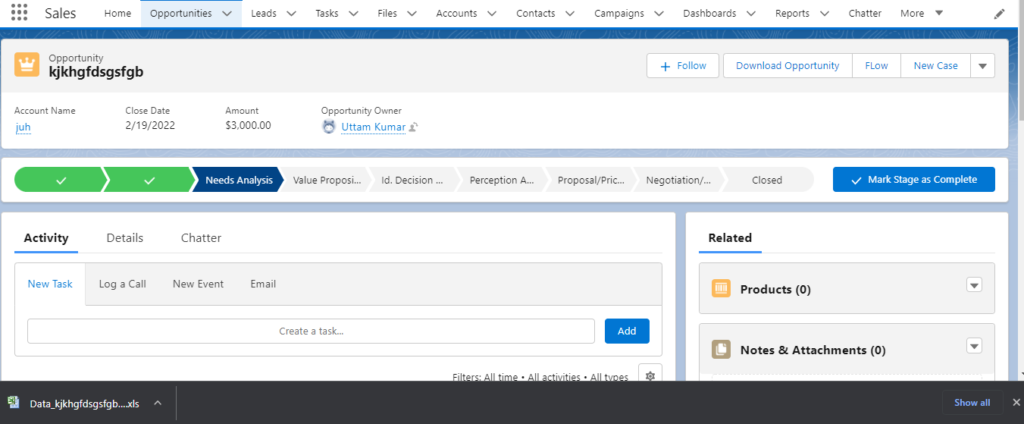The width and height of the screenshot is (1024, 424).
Task: Select the Proposal/Price Quote stage
Action: click(x=590, y=180)
